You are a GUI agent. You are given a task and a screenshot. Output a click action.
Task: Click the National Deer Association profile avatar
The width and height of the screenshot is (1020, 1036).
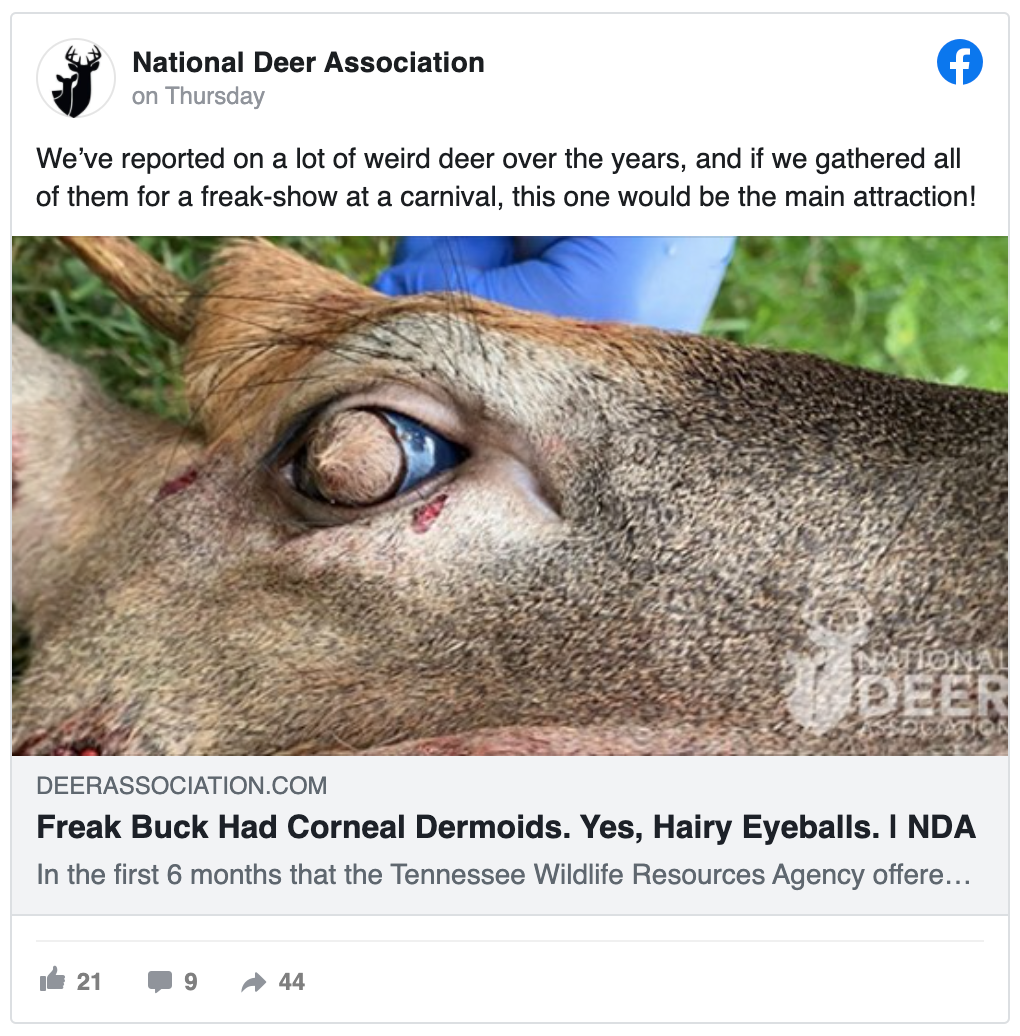tap(76, 79)
